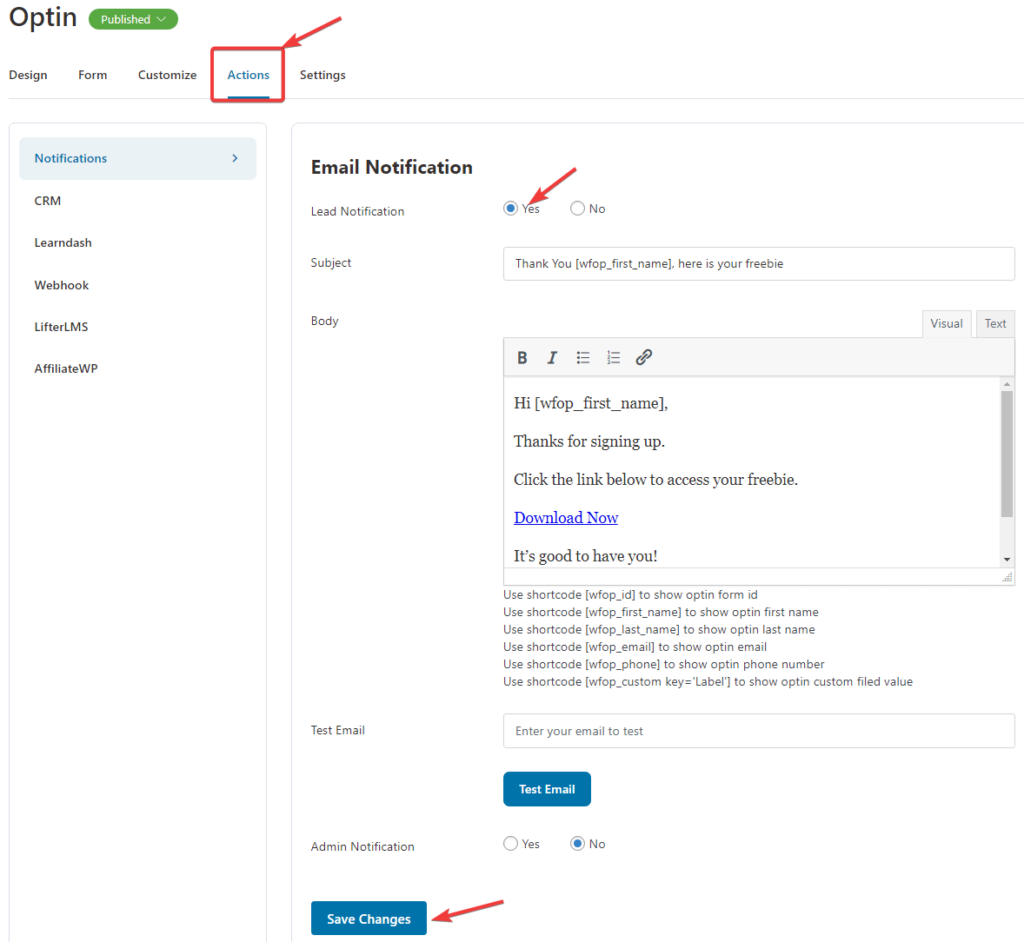
Task: Focus the Test Email address field
Action: coord(759,731)
